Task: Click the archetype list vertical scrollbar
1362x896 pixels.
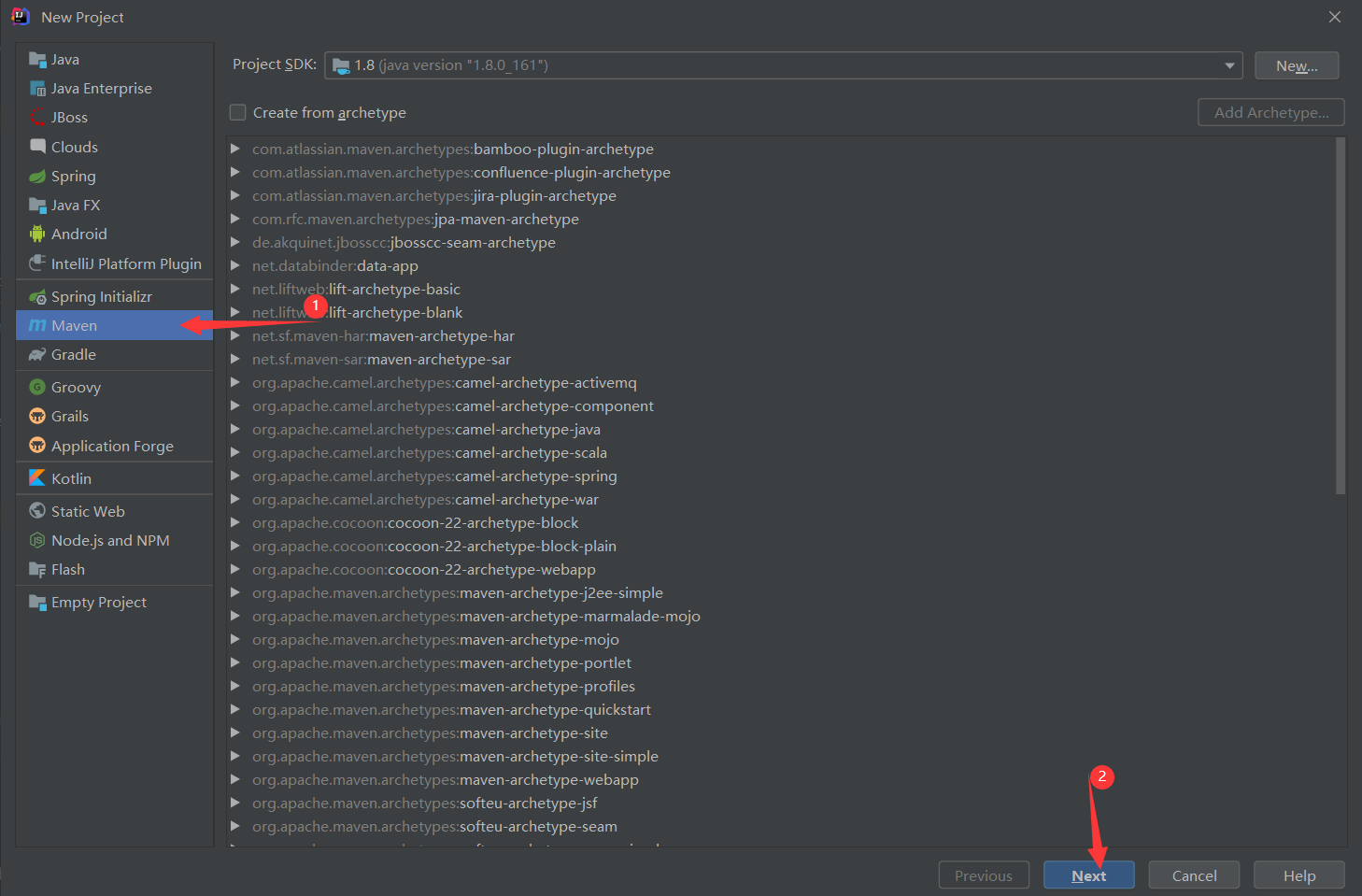Action: pyautogui.click(x=1341, y=316)
